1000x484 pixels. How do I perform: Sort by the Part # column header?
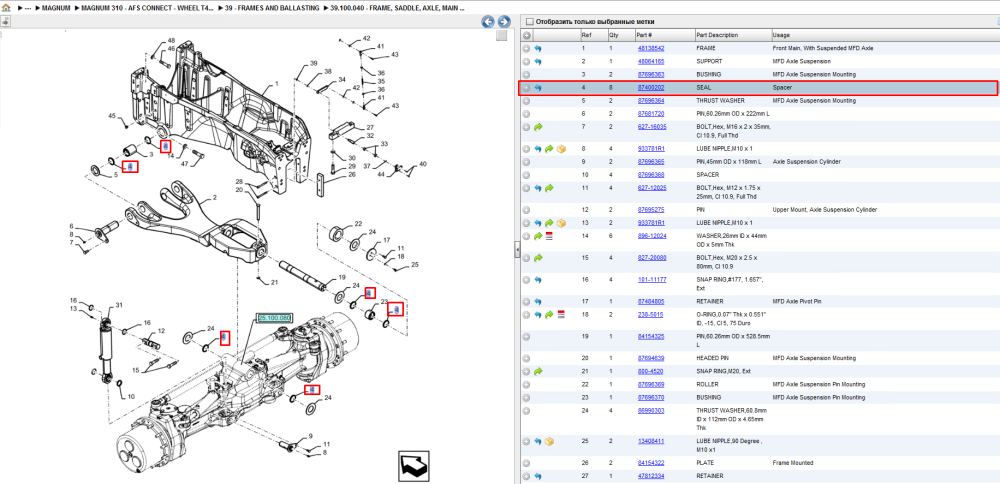(x=664, y=35)
